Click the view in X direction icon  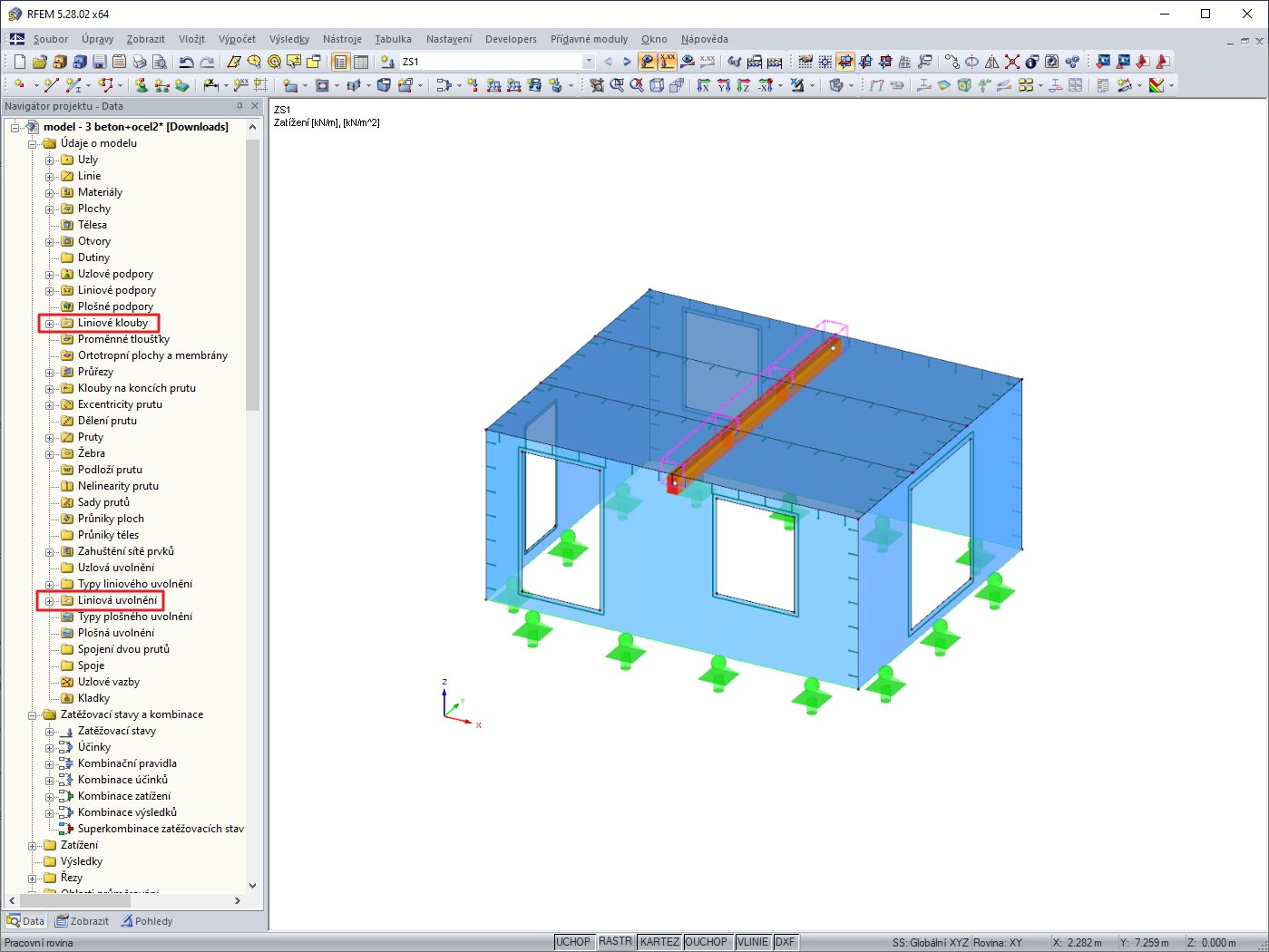click(704, 85)
